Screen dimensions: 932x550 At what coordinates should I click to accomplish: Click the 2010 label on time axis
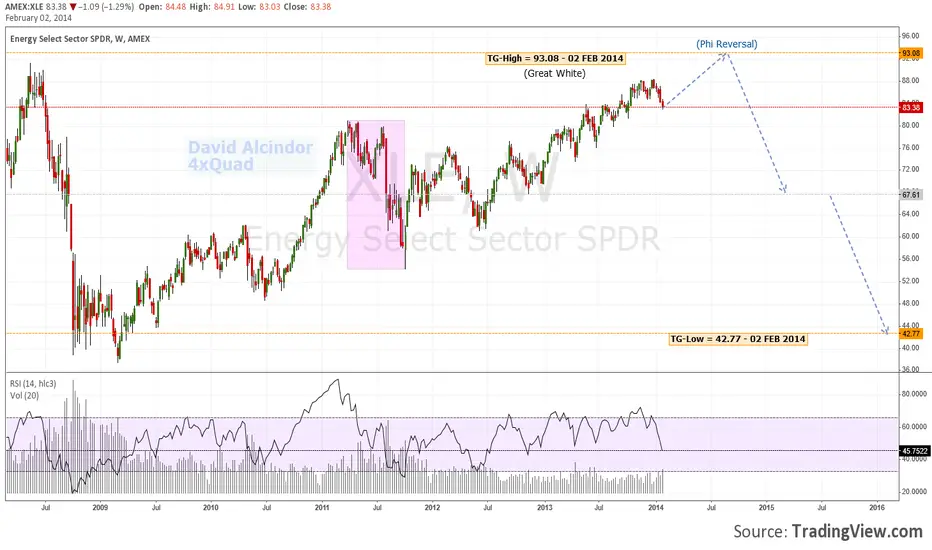[x=210, y=507]
